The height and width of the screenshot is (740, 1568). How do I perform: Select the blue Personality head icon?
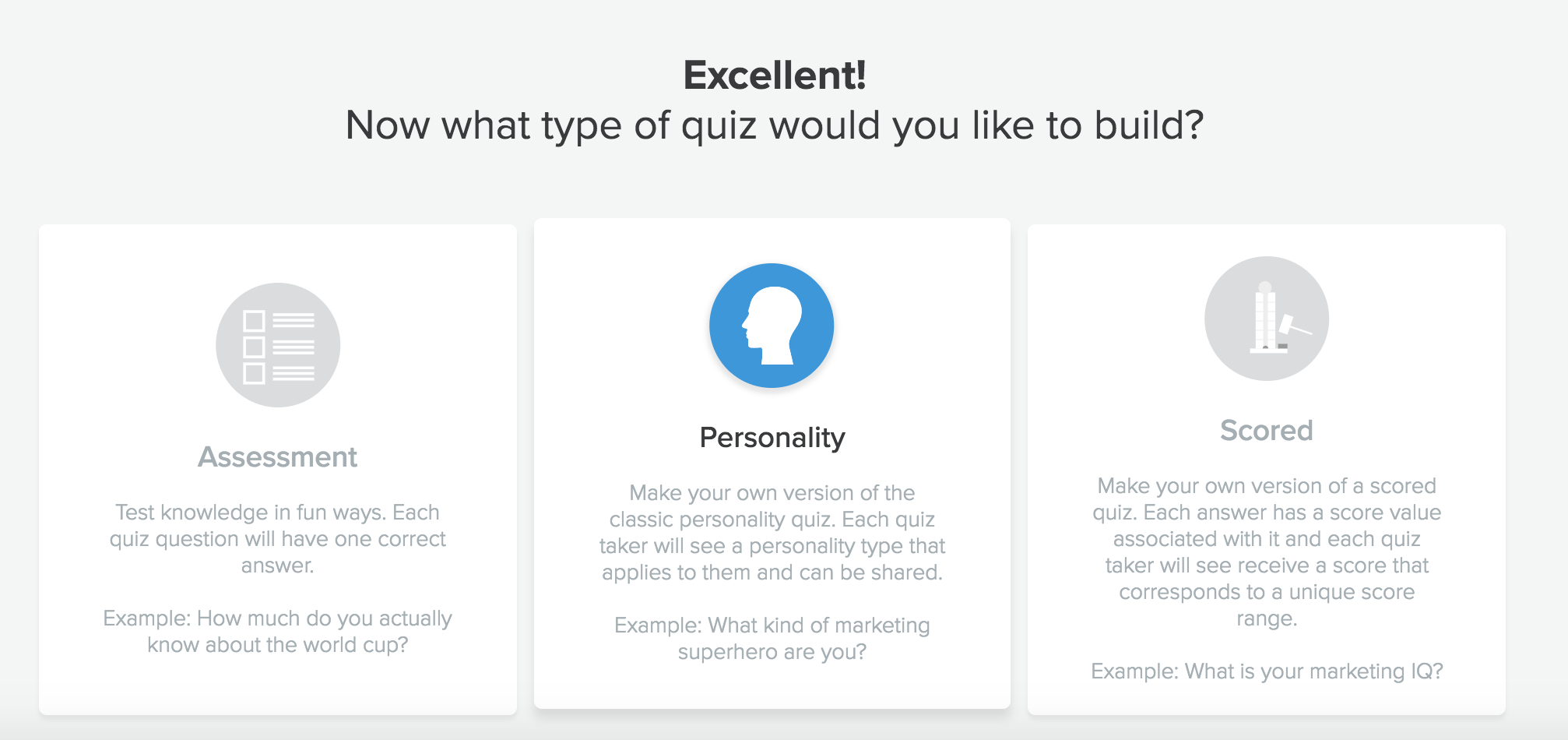pyautogui.click(x=772, y=326)
